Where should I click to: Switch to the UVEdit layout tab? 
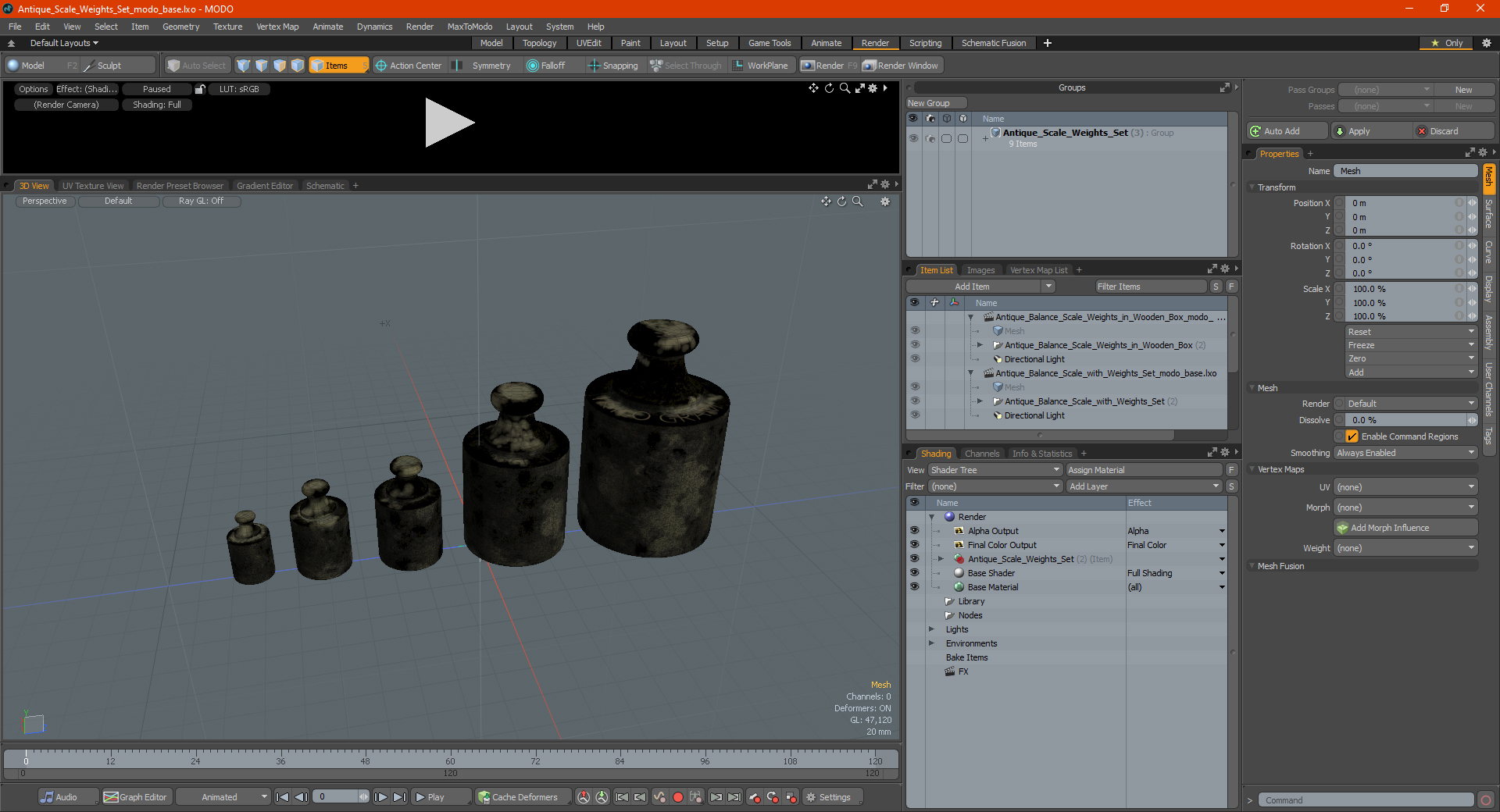[x=588, y=43]
